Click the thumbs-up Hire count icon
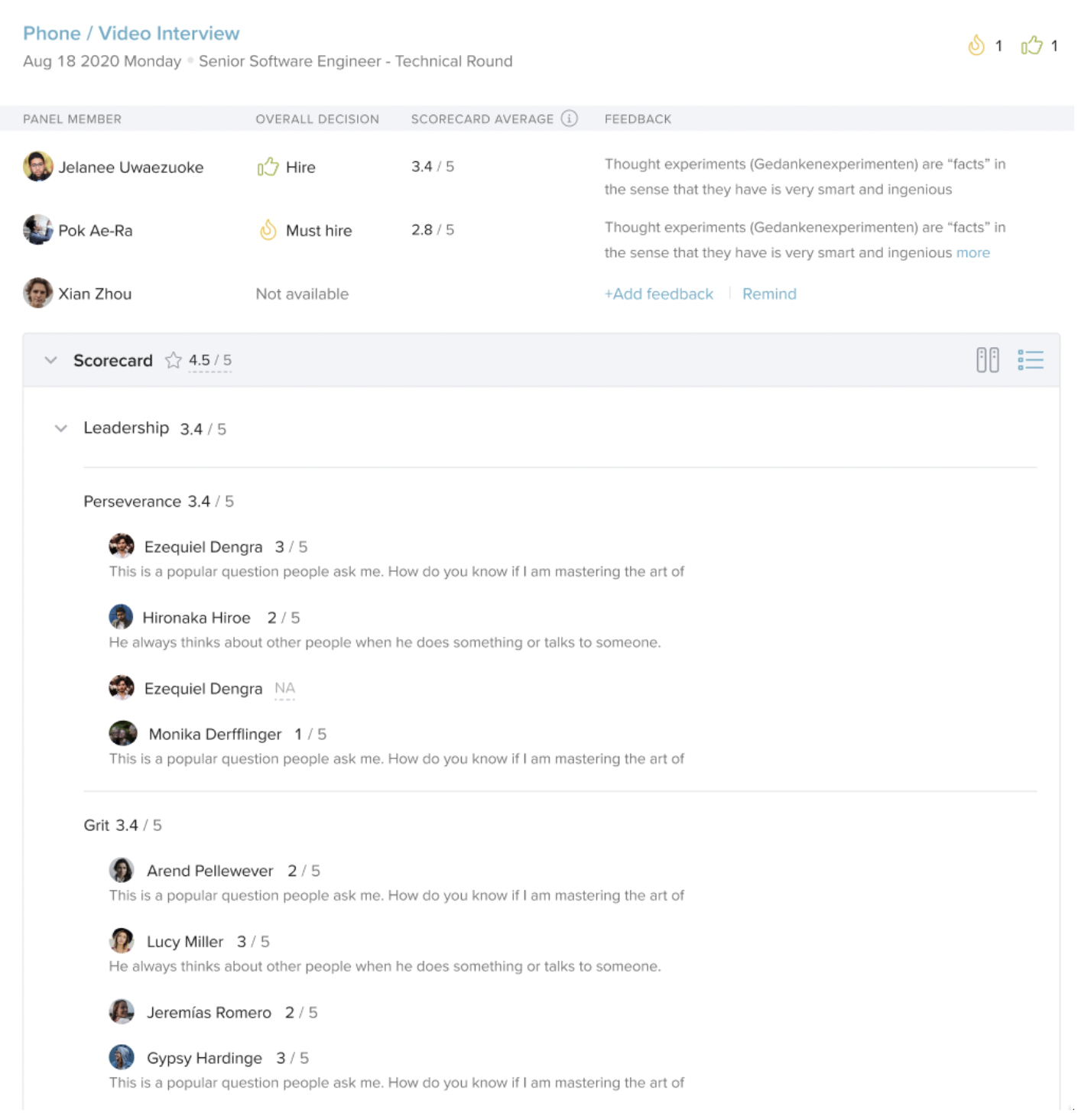1078x1120 pixels. pos(1031,45)
